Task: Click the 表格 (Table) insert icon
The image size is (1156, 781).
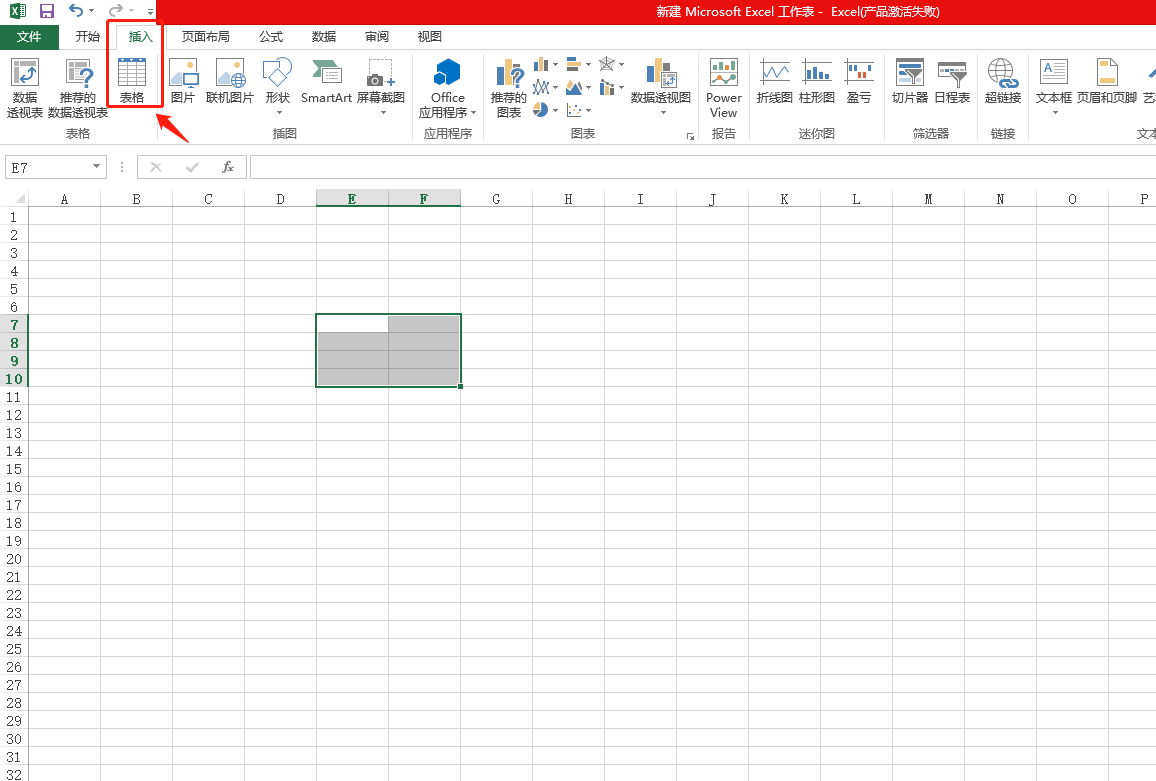Action: pos(132,80)
